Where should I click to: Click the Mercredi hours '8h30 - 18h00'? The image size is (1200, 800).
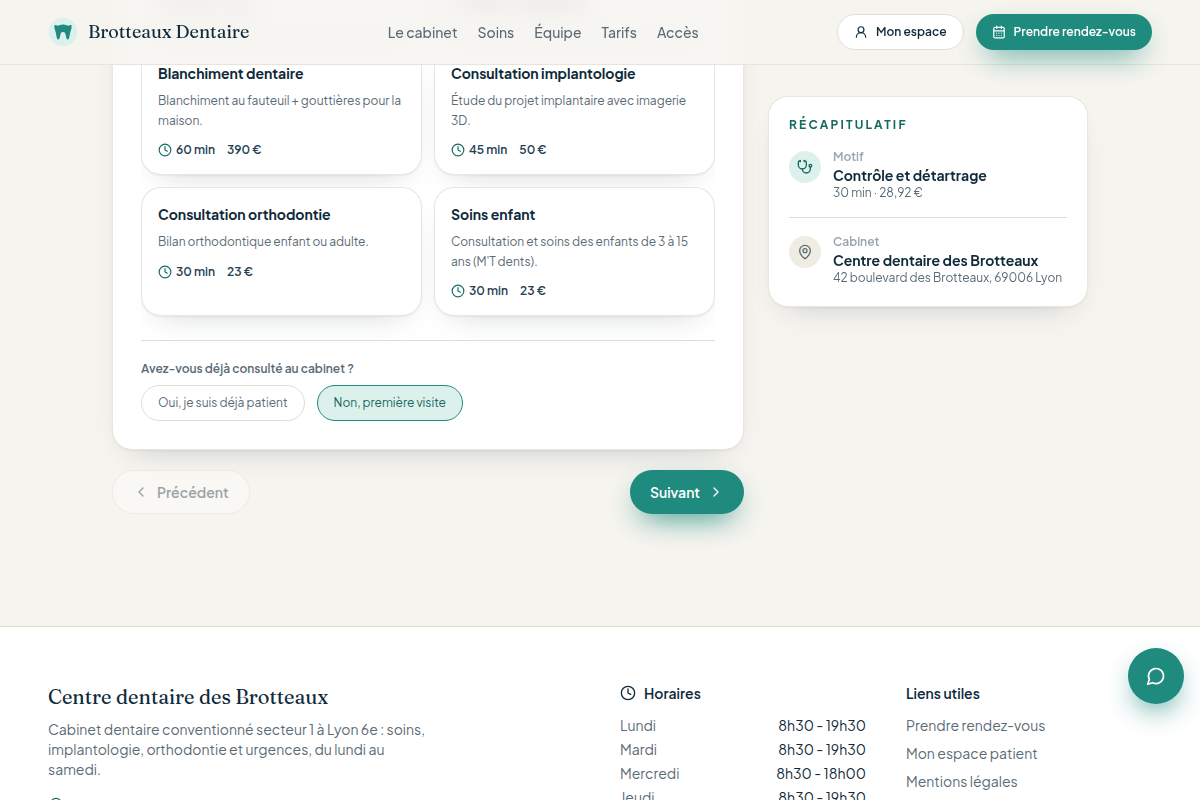pos(821,774)
